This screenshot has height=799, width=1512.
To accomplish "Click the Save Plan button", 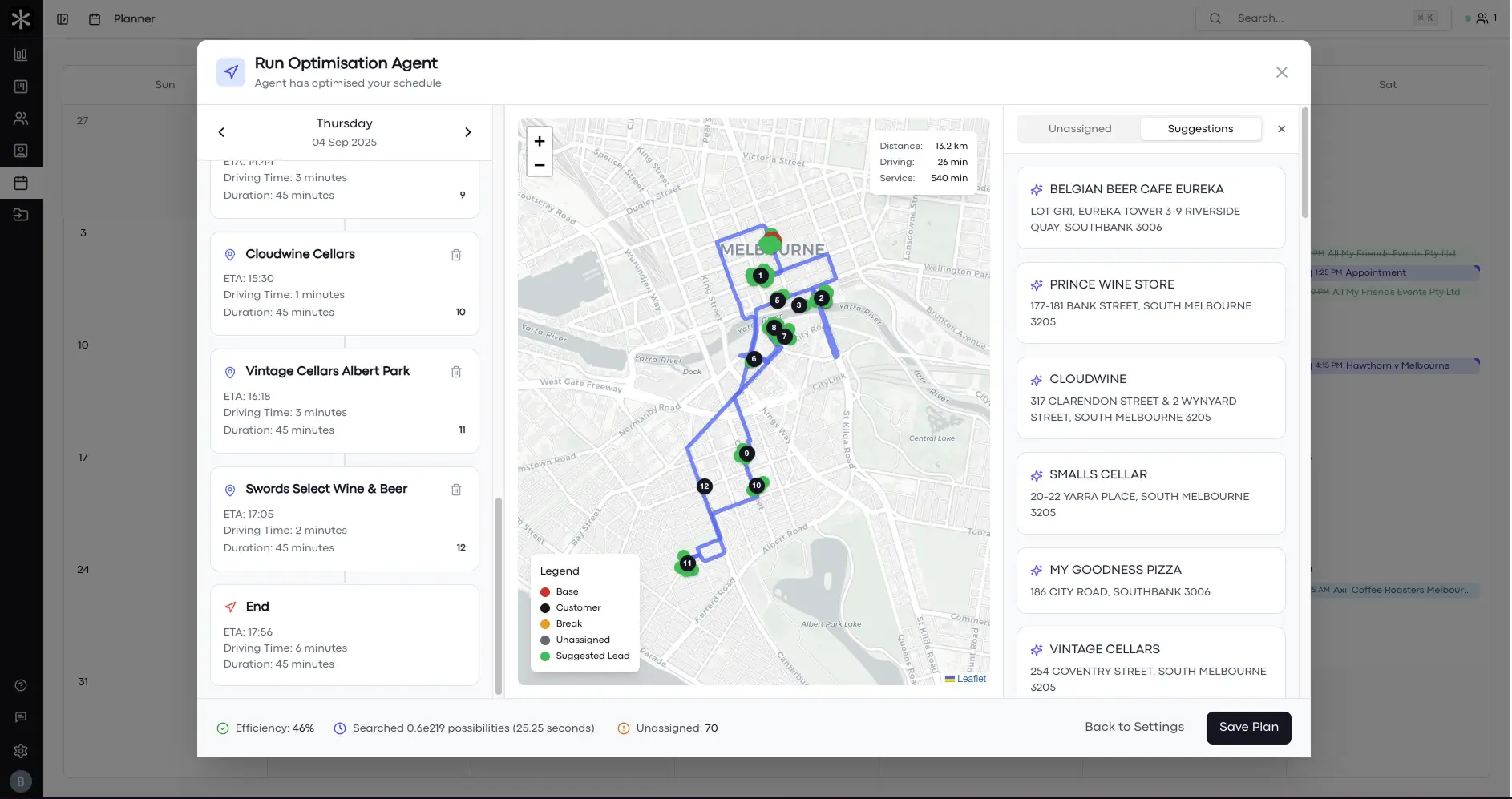I will click(1248, 728).
